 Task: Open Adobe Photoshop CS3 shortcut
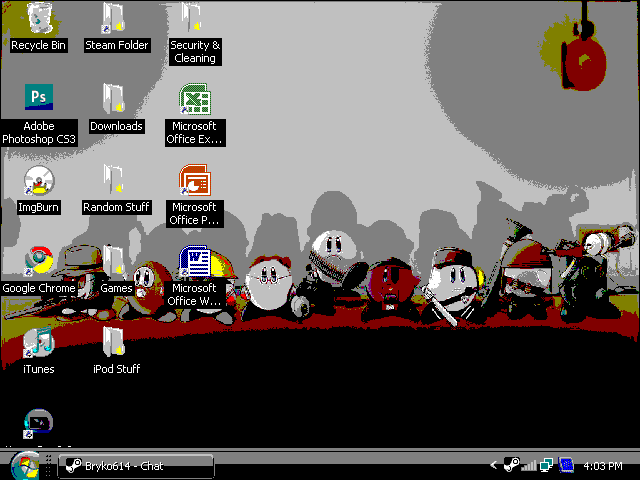[x=39, y=98]
